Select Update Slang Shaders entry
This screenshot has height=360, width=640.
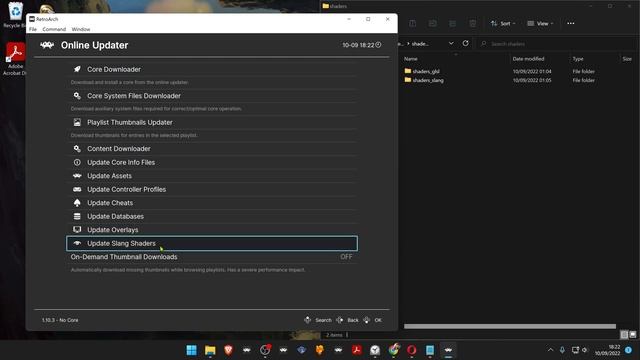tap(212, 243)
